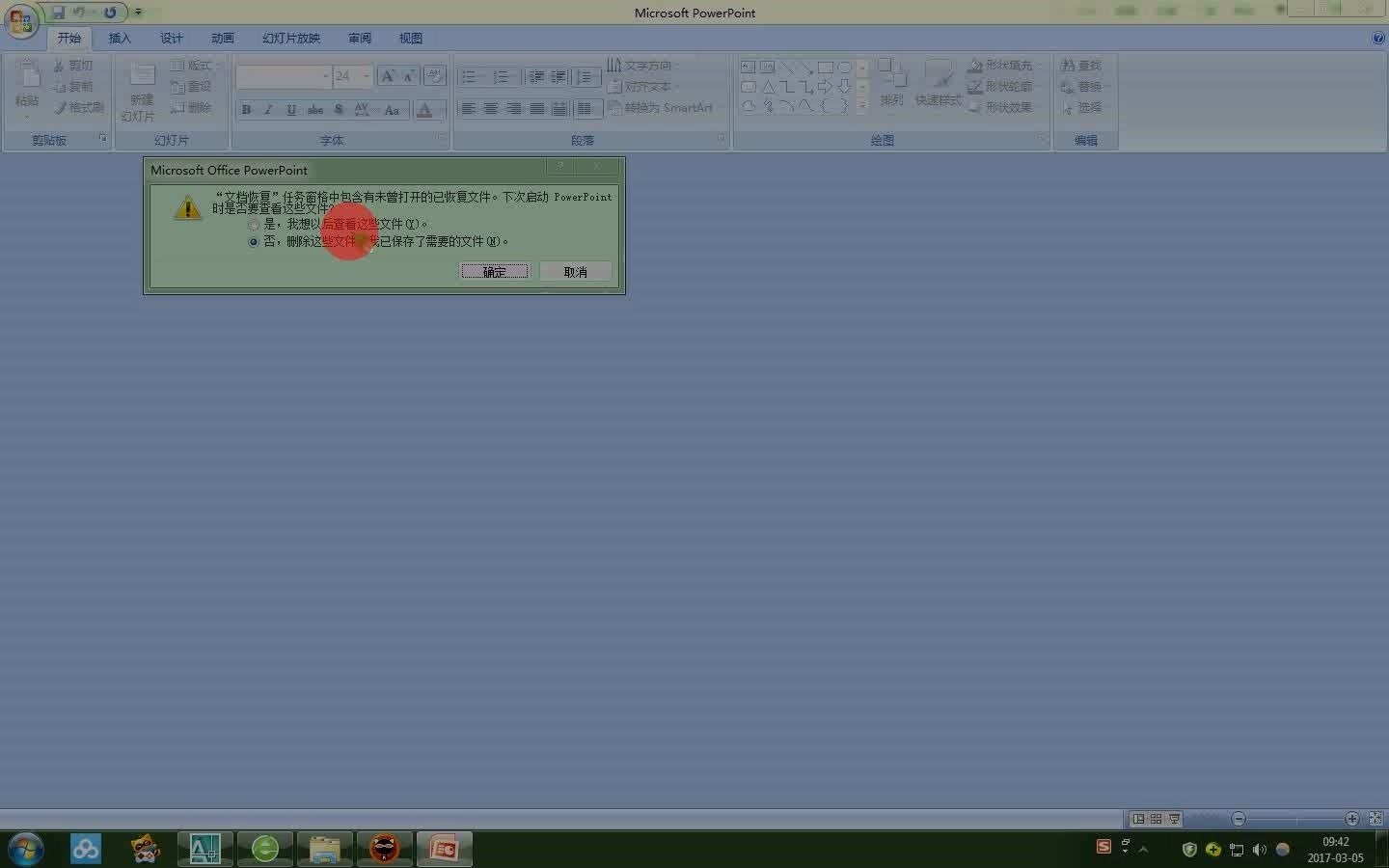Click the Redo icon in quick access toolbar
Screen dimensions: 1389x868
coord(110,13)
